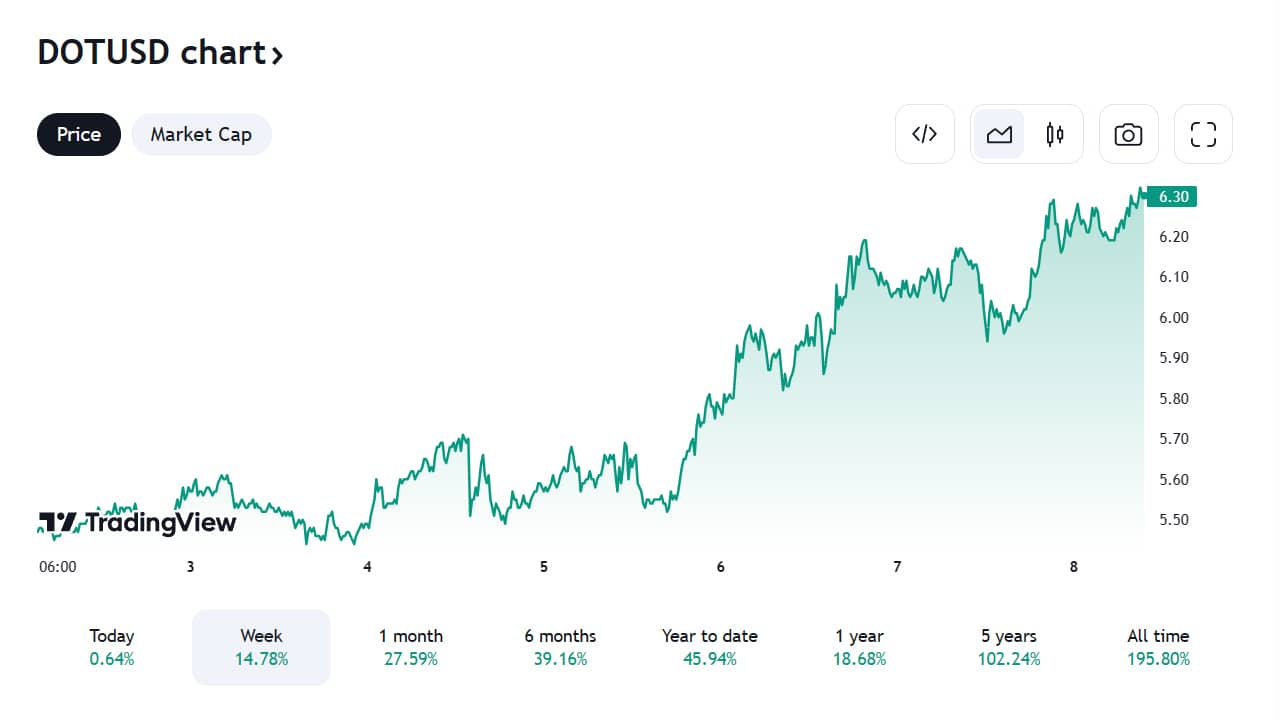This screenshot has height=720, width=1280.
Task: Choose the 6 months range
Action: 560,647
